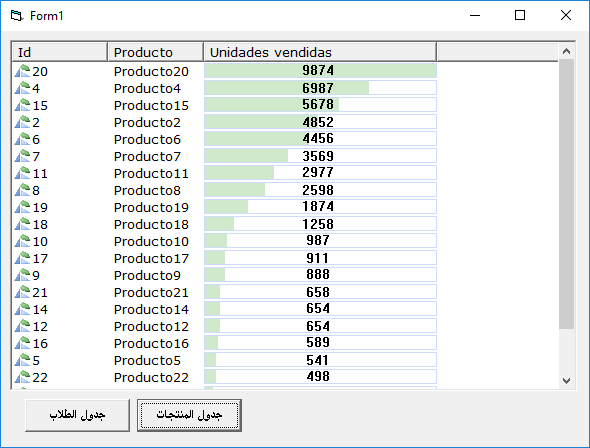The height and width of the screenshot is (448, 590).
Task: Click the 6987 progress bar
Action: tap(320, 88)
